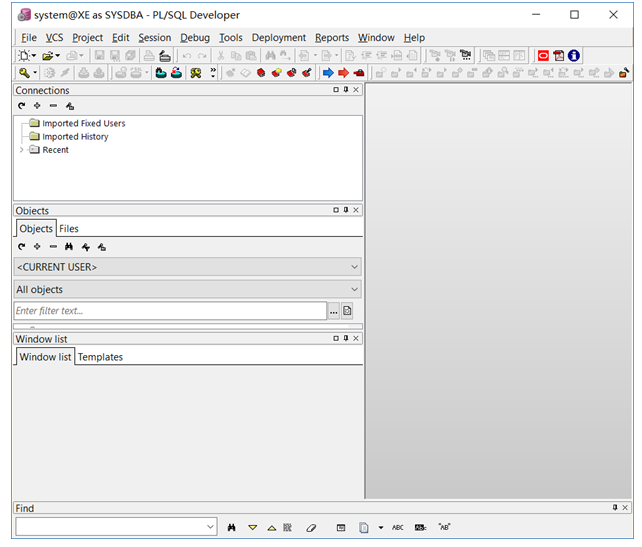
Task: Click the red cube with yellow light icon
Action: point(276,73)
